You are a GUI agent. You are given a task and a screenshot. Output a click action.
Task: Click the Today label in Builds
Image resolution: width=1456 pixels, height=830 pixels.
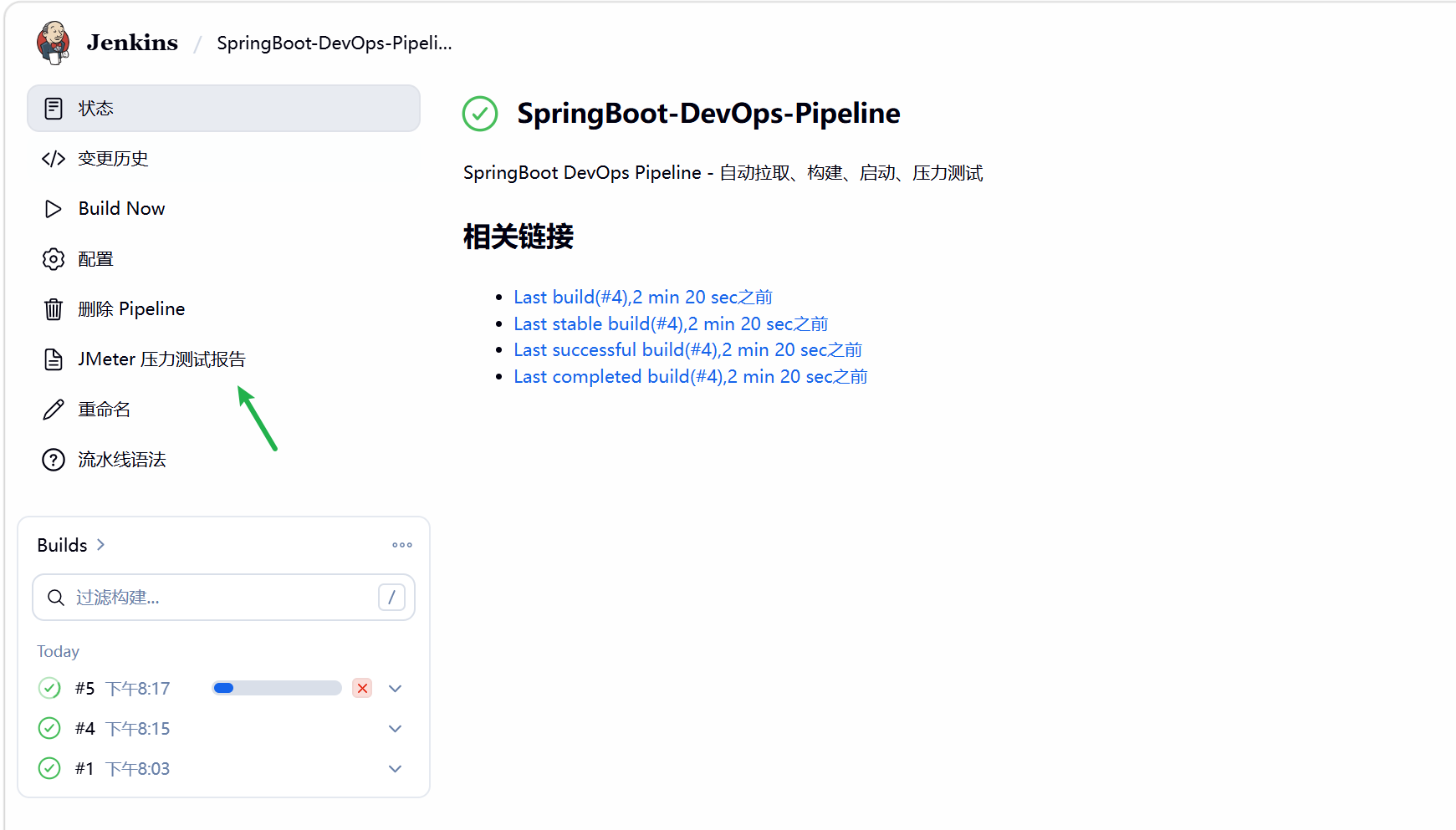[58, 652]
